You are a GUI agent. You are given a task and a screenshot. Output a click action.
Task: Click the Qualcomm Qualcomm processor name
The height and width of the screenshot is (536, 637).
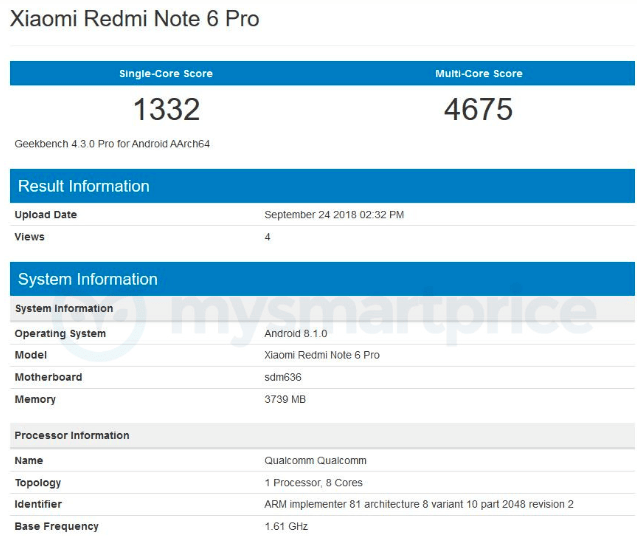click(315, 460)
